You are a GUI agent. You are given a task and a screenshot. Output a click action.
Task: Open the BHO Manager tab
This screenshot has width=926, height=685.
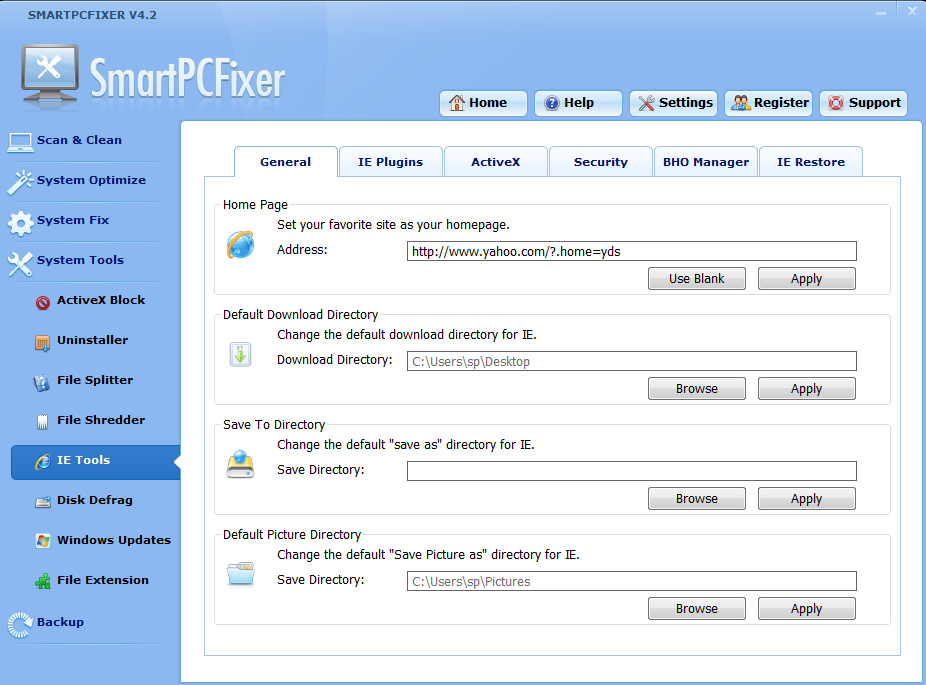pos(706,162)
